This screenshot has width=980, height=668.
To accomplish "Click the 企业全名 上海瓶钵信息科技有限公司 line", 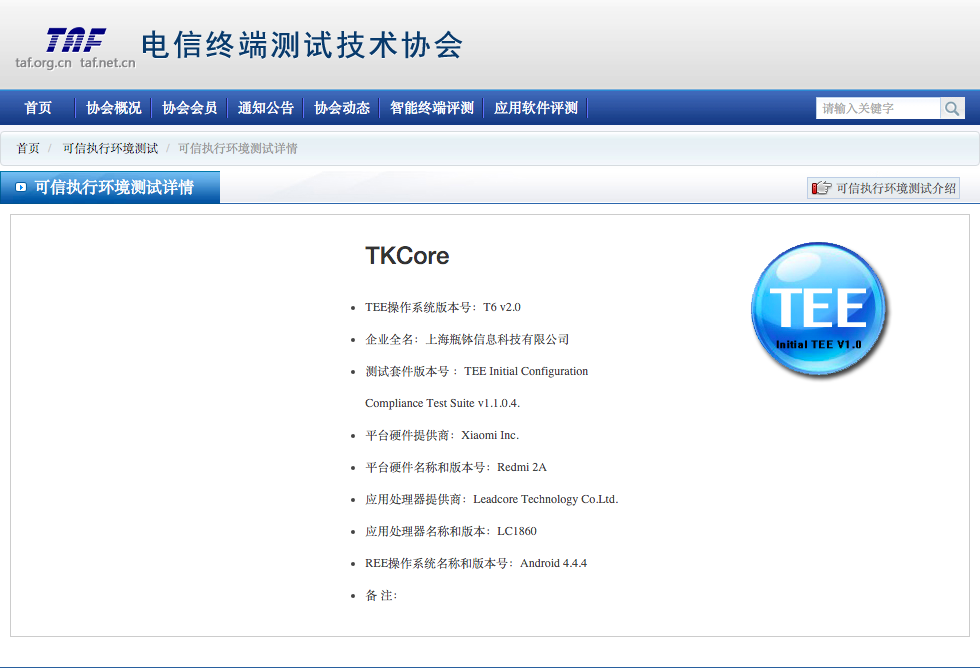I will (467, 339).
